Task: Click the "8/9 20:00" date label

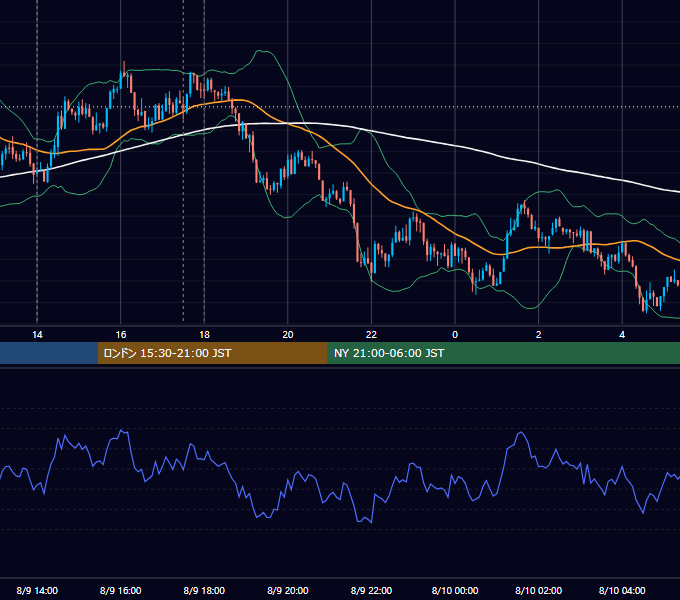Action: (288, 590)
